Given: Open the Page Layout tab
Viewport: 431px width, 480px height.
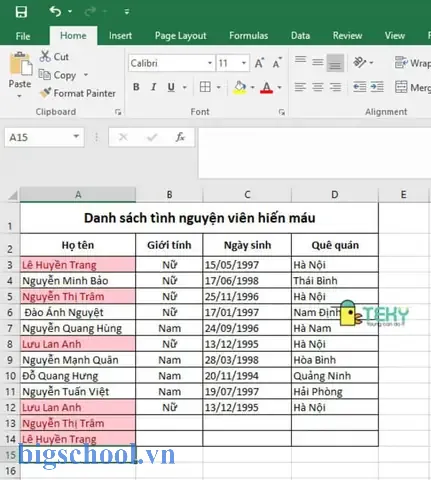Looking at the screenshot, I should (181, 36).
